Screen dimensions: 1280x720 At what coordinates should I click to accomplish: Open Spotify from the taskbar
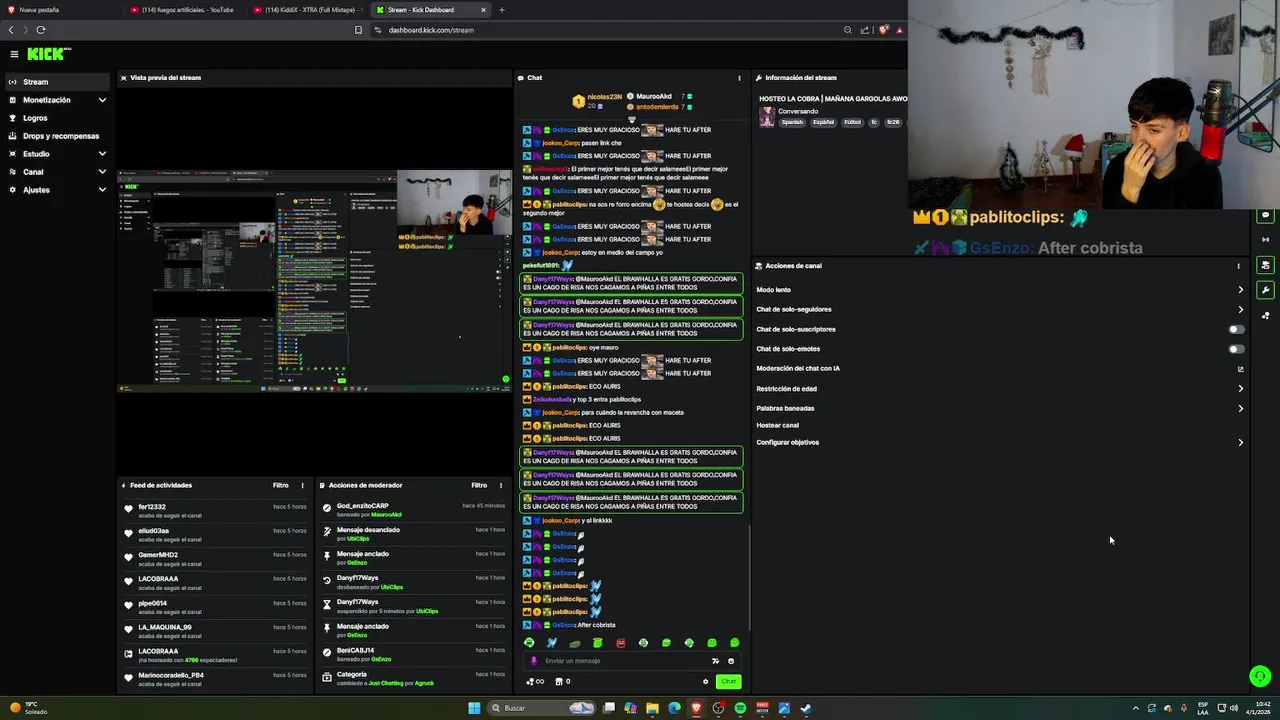tap(740, 708)
